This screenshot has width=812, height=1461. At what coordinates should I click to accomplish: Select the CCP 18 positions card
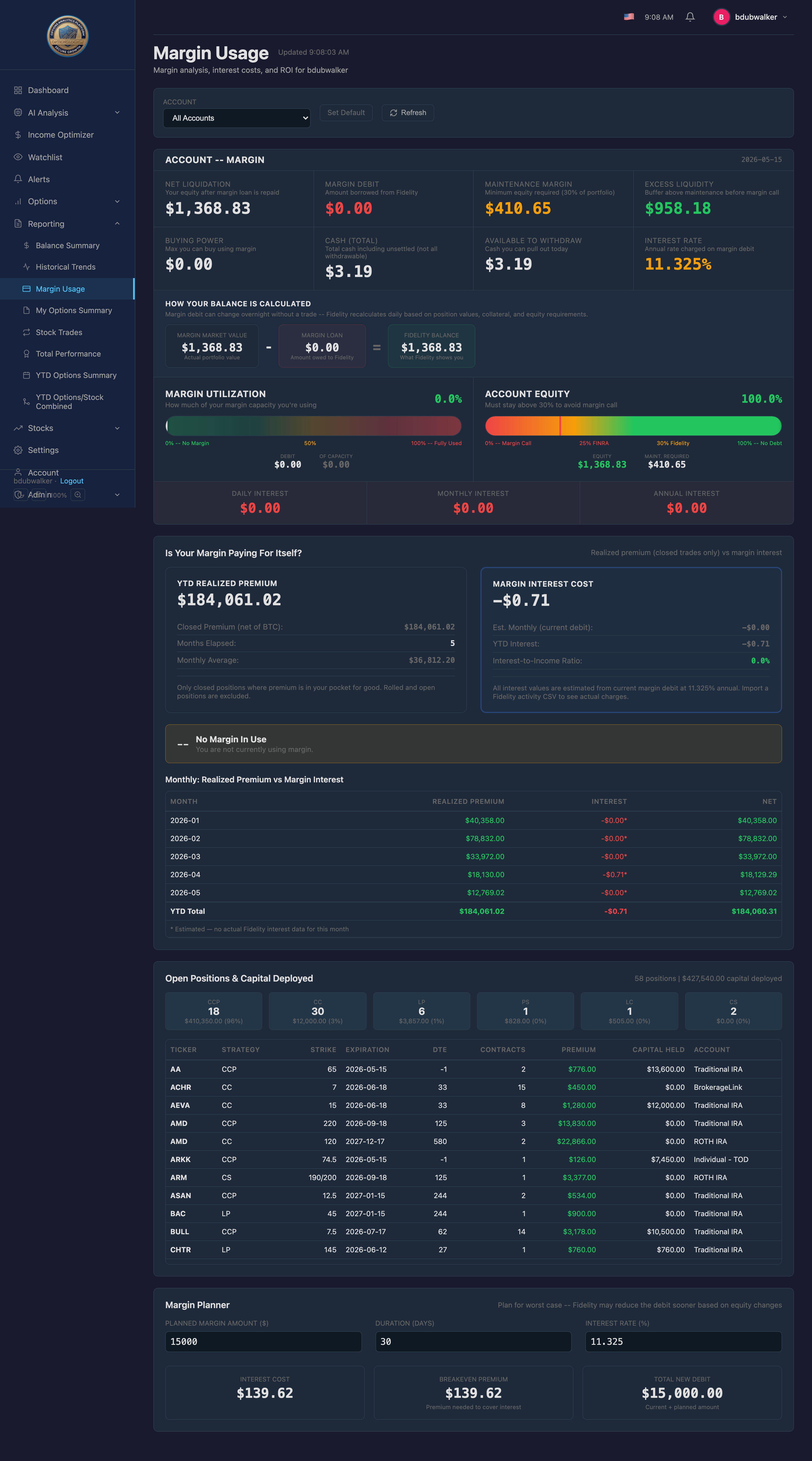(x=214, y=1011)
